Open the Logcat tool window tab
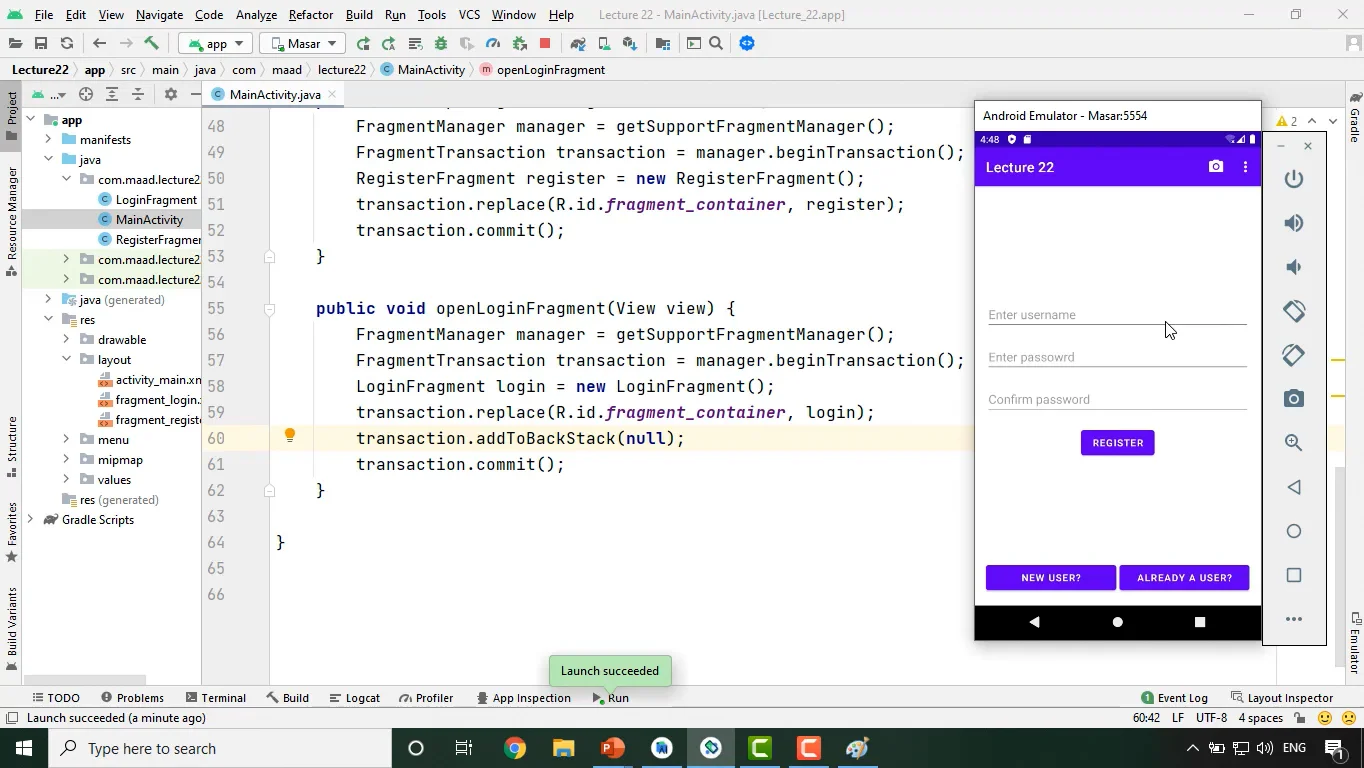Screen dimensions: 1364x768 coord(354,698)
